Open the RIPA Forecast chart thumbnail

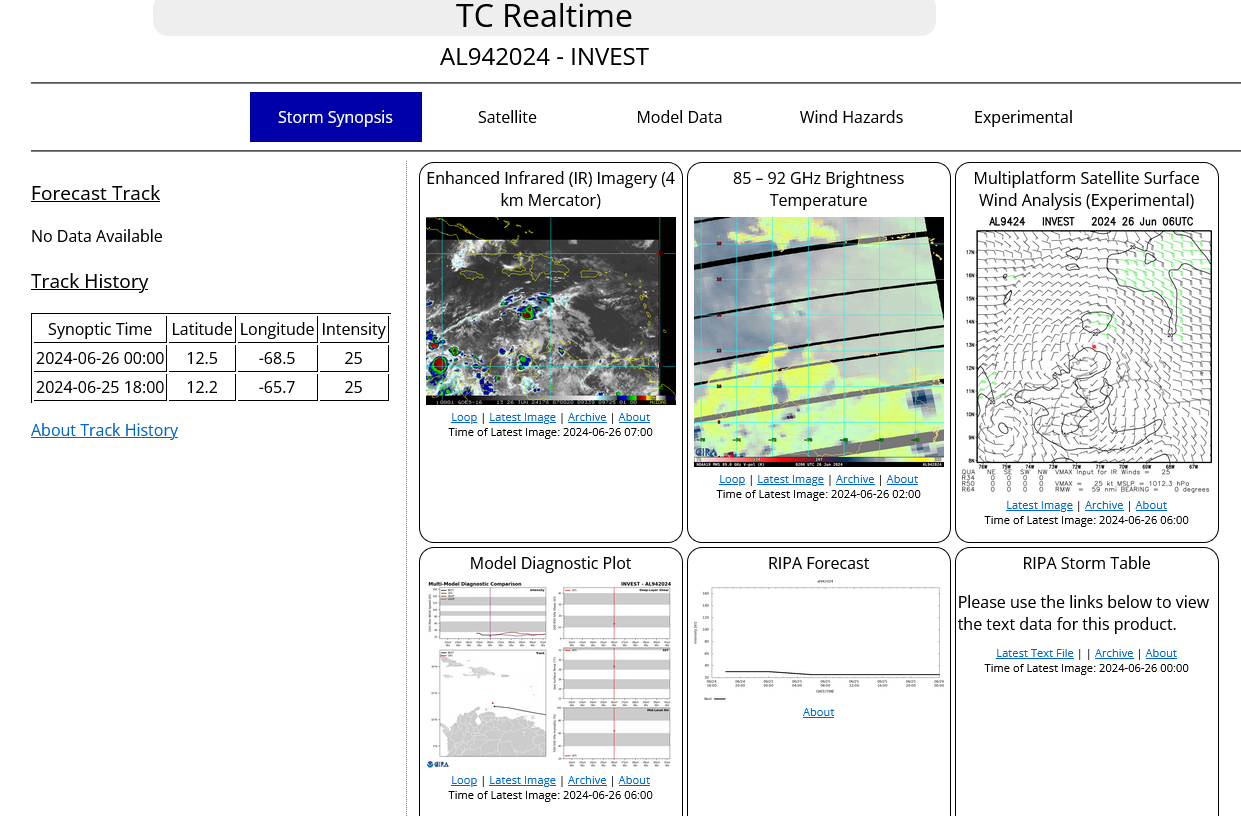click(818, 641)
